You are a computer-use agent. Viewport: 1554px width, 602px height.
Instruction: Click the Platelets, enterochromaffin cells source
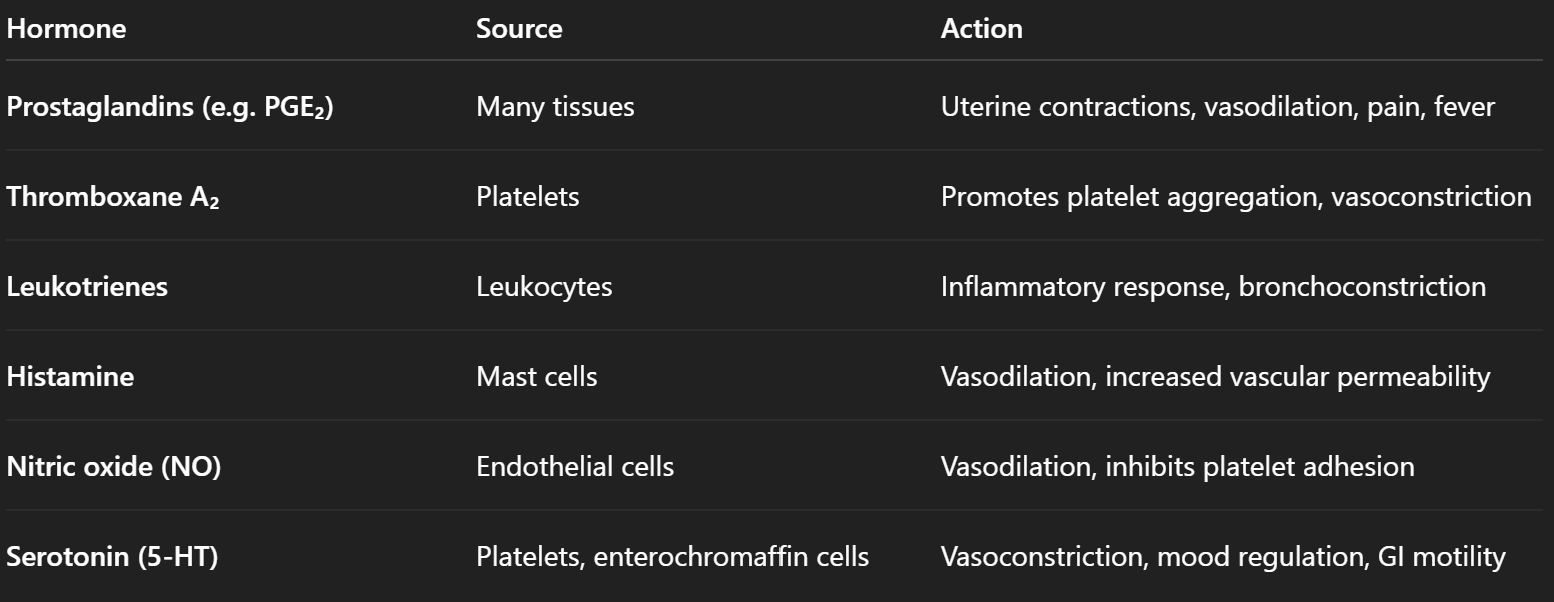coord(672,557)
